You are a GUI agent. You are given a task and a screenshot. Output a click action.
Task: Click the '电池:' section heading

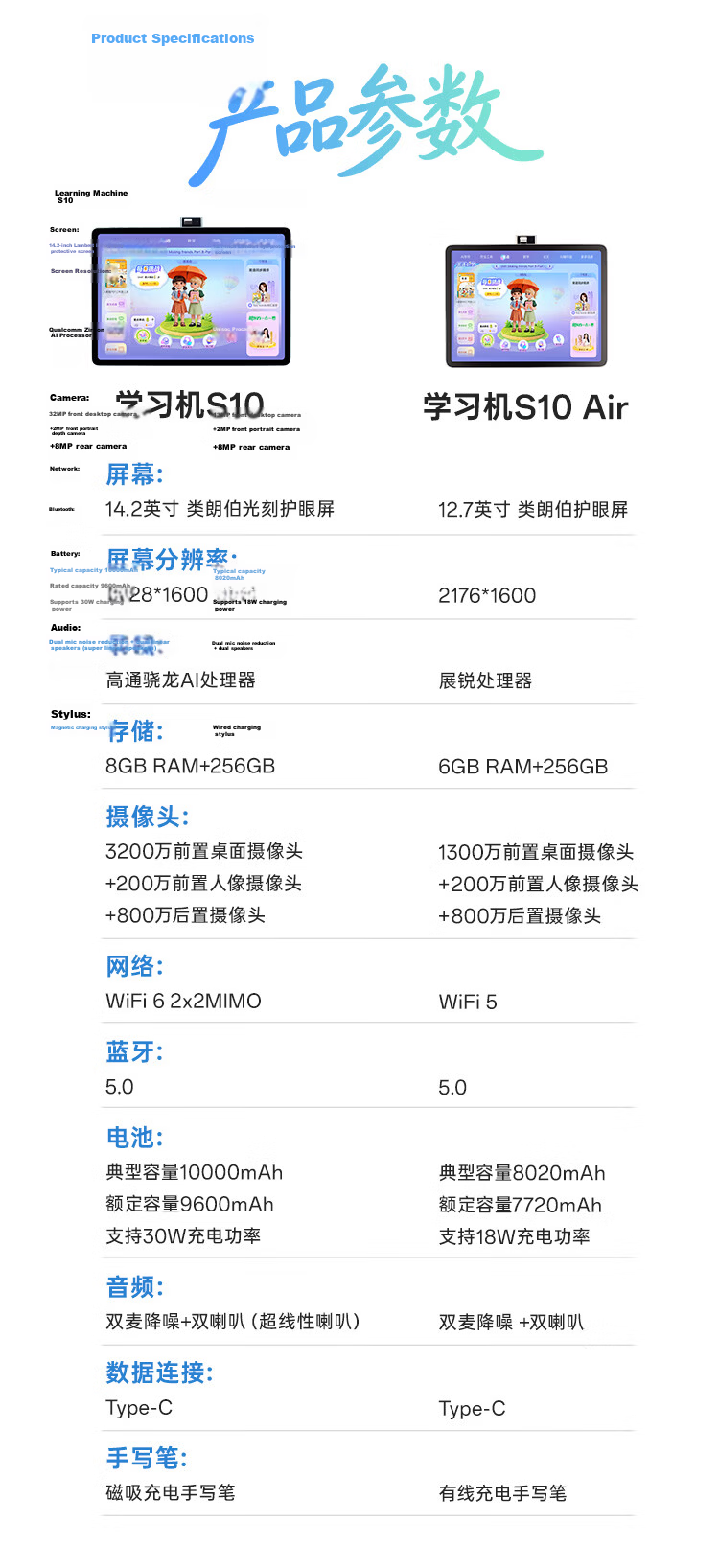[134, 1138]
